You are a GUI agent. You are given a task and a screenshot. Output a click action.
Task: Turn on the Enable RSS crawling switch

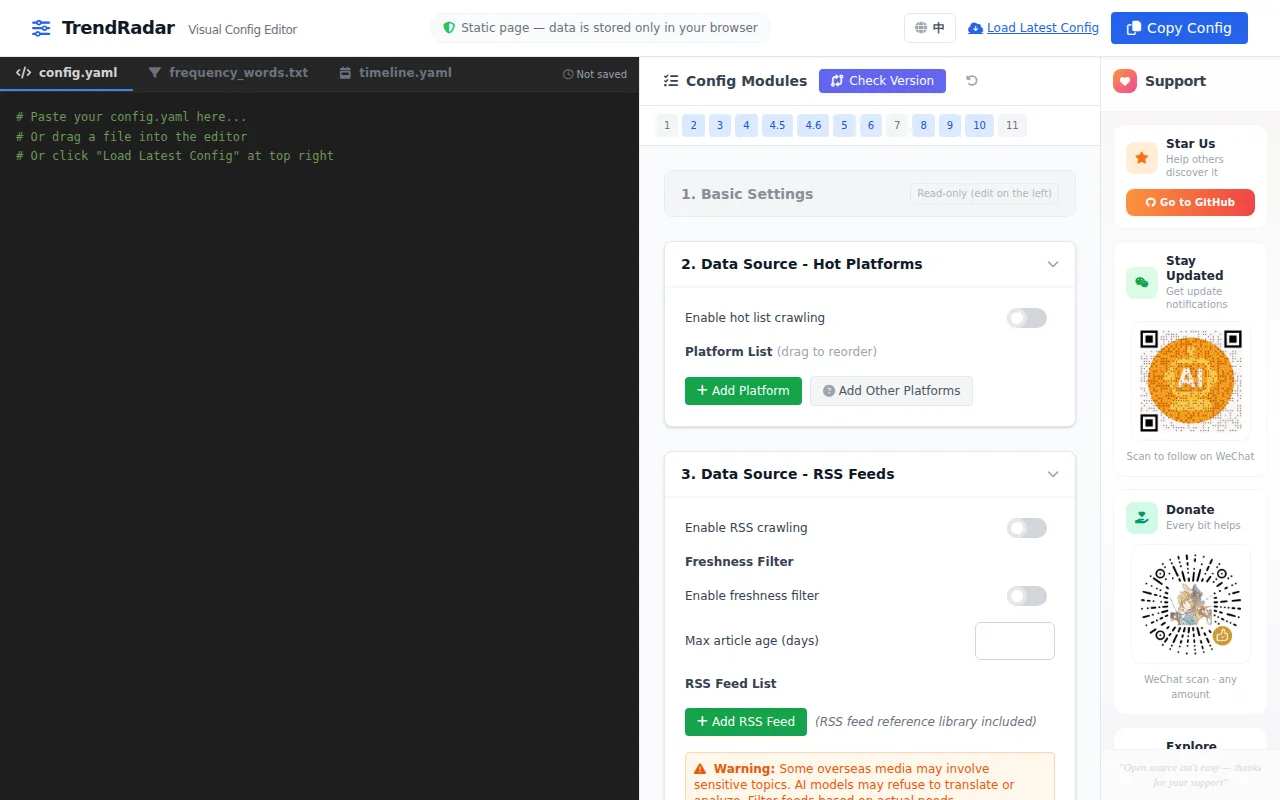point(1026,528)
